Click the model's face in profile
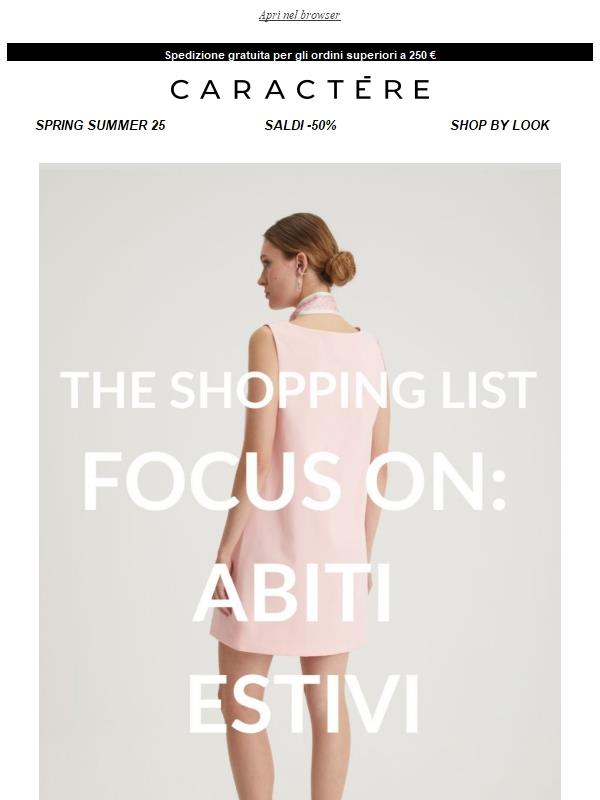 coord(274,276)
